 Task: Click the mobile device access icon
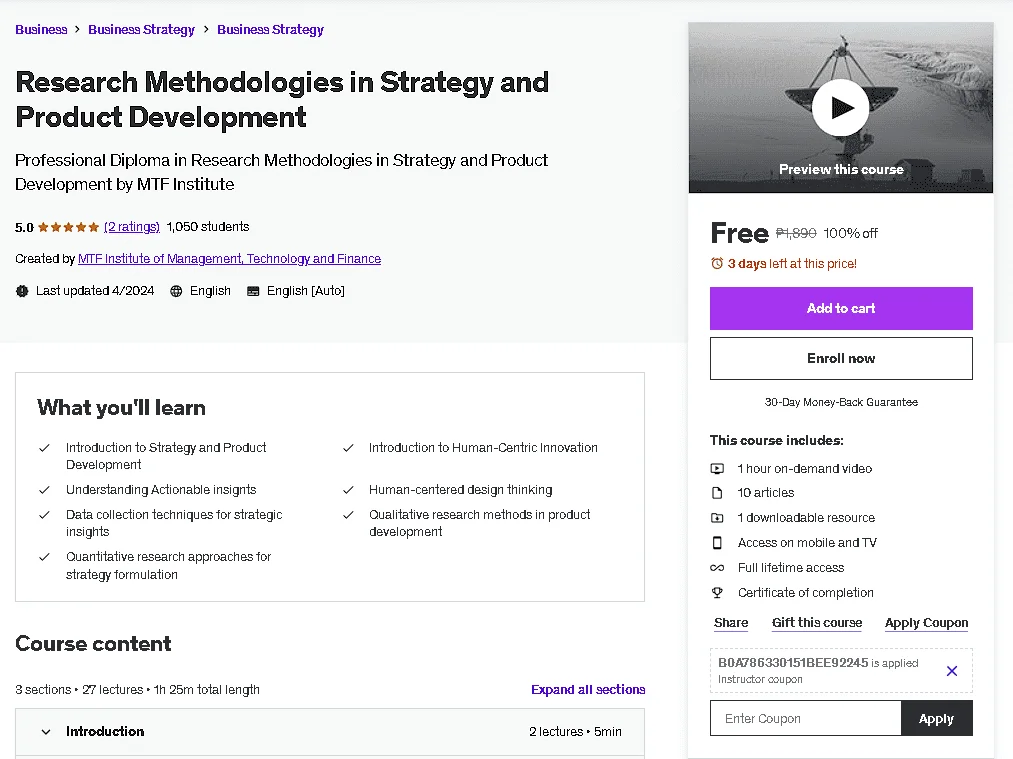[717, 543]
